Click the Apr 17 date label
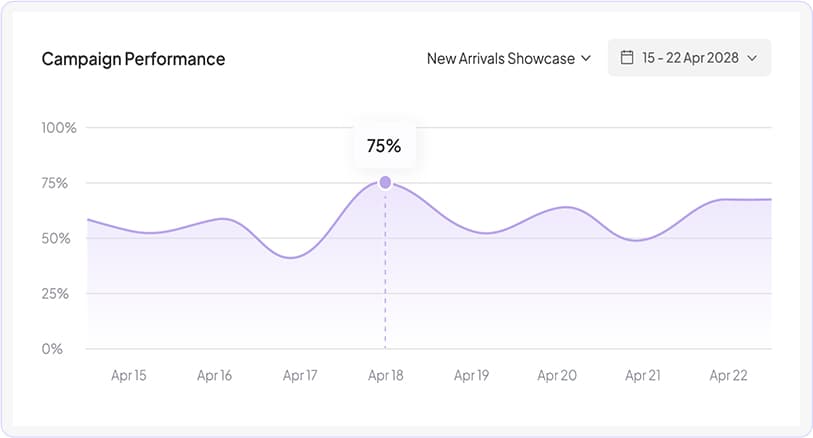Viewport: 813px width, 438px height. [x=300, y=376]
